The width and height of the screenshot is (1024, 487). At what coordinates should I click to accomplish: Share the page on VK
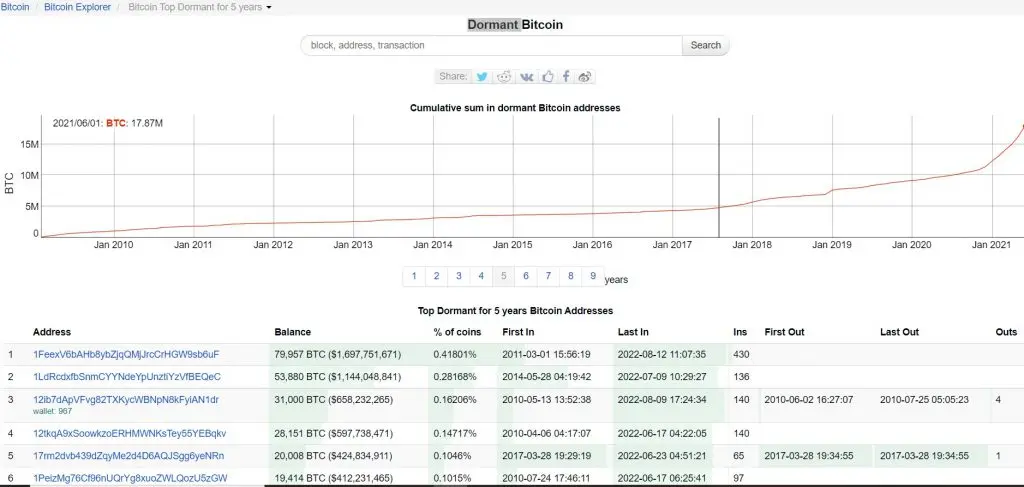pos(526,76)
